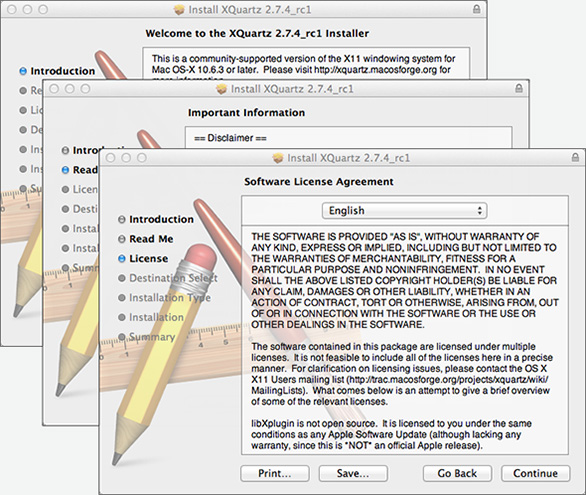Click the blue License step bullet
586x495 pixels.
(x=121, y=259)
